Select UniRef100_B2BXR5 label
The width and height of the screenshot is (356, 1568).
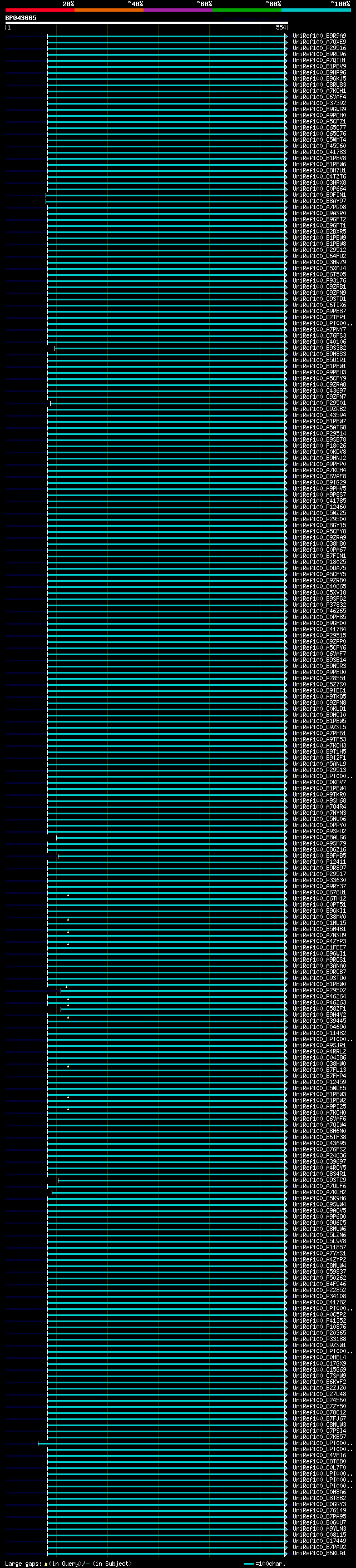point(319,231)
